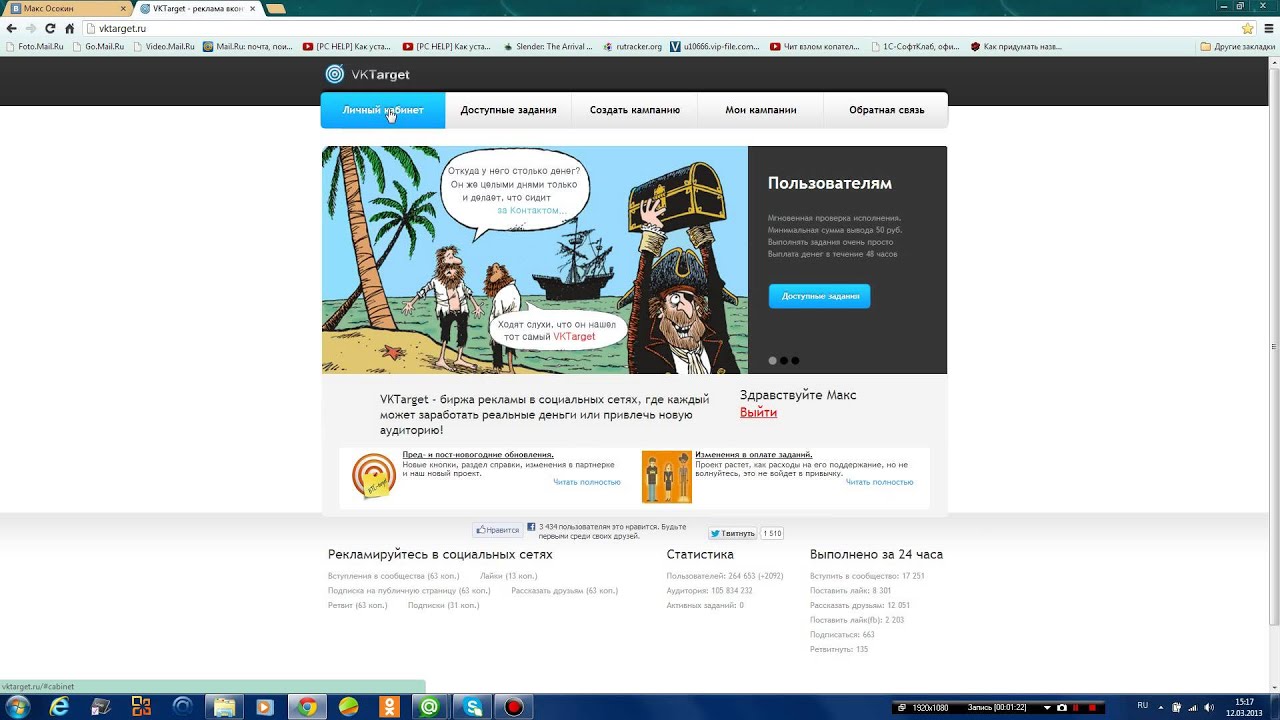This screenshot has height=720, width=1280.
Task: Click Вступить в сообщество: 17 251
Action: tap(867, 576)
